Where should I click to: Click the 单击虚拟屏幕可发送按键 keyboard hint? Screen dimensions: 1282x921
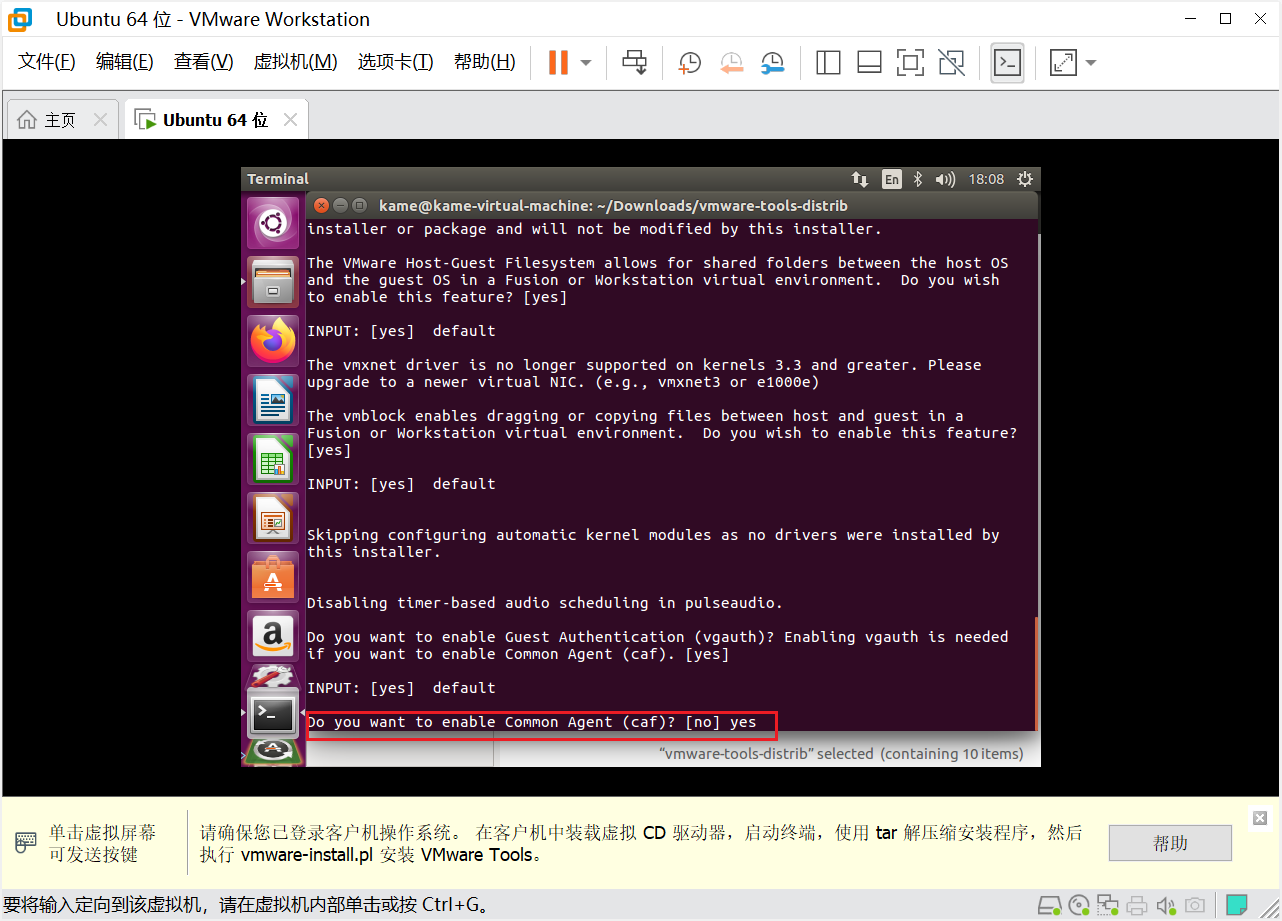pos(102,843)
